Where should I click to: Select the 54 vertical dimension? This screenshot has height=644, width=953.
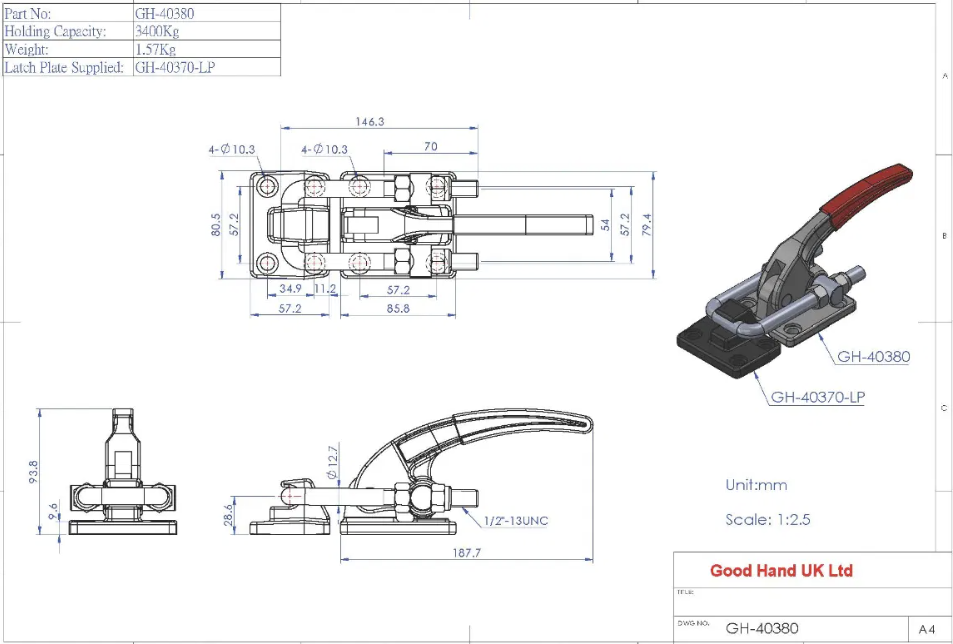point(605,225)
